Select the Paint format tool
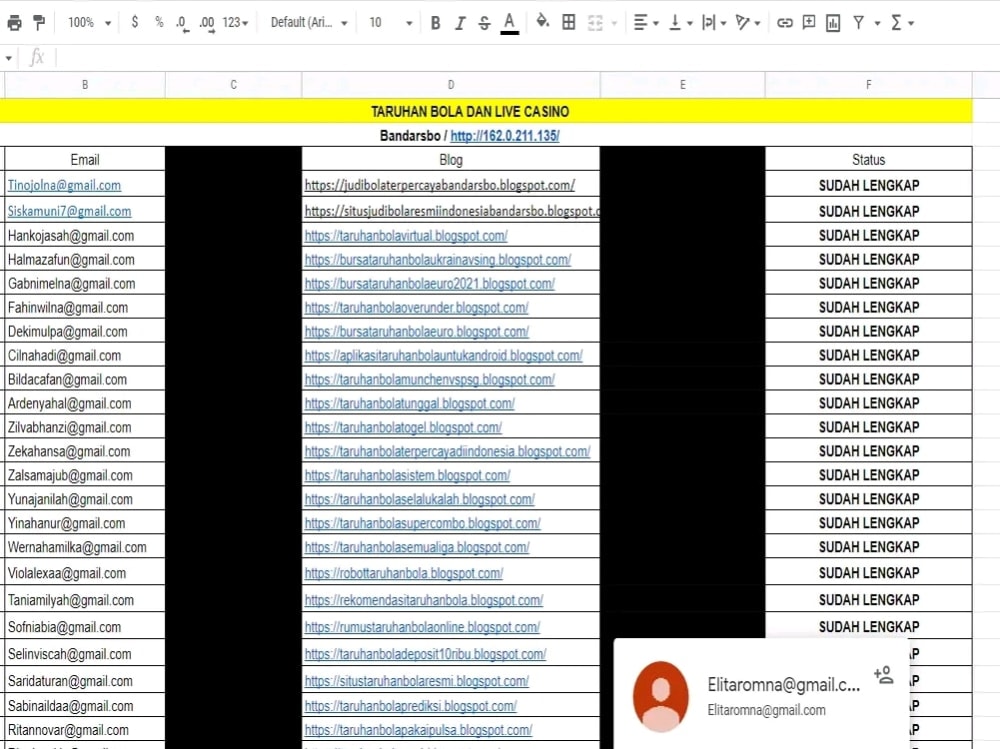The height and width of the screenshot is (749, 1000). click(39, 23)
